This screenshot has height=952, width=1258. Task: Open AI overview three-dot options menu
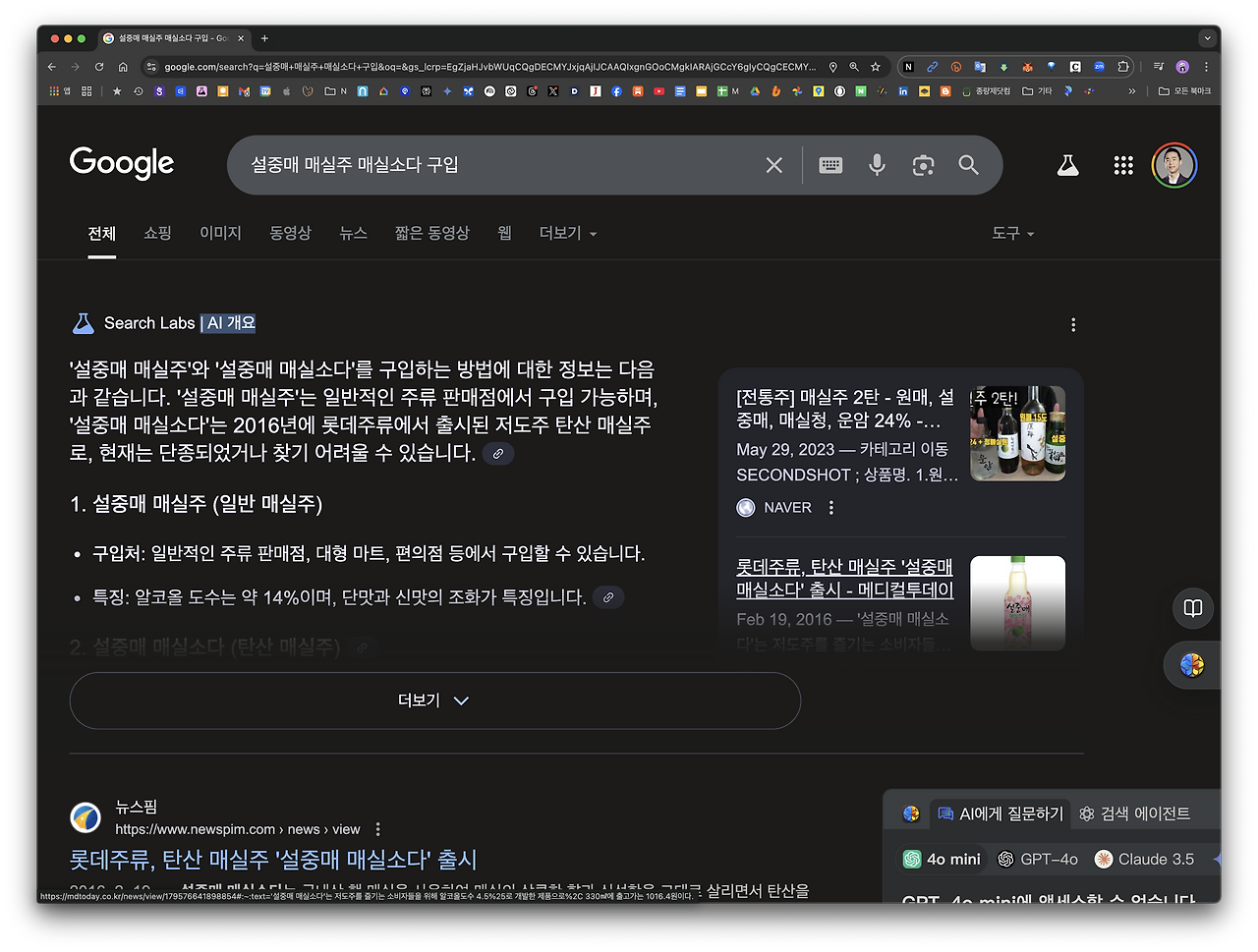1073,324
